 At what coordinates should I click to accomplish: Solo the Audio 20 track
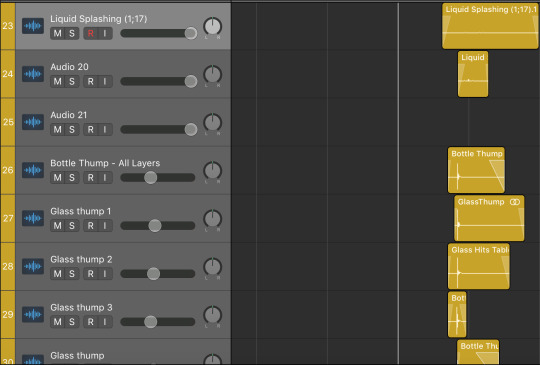tap(72, 82)
